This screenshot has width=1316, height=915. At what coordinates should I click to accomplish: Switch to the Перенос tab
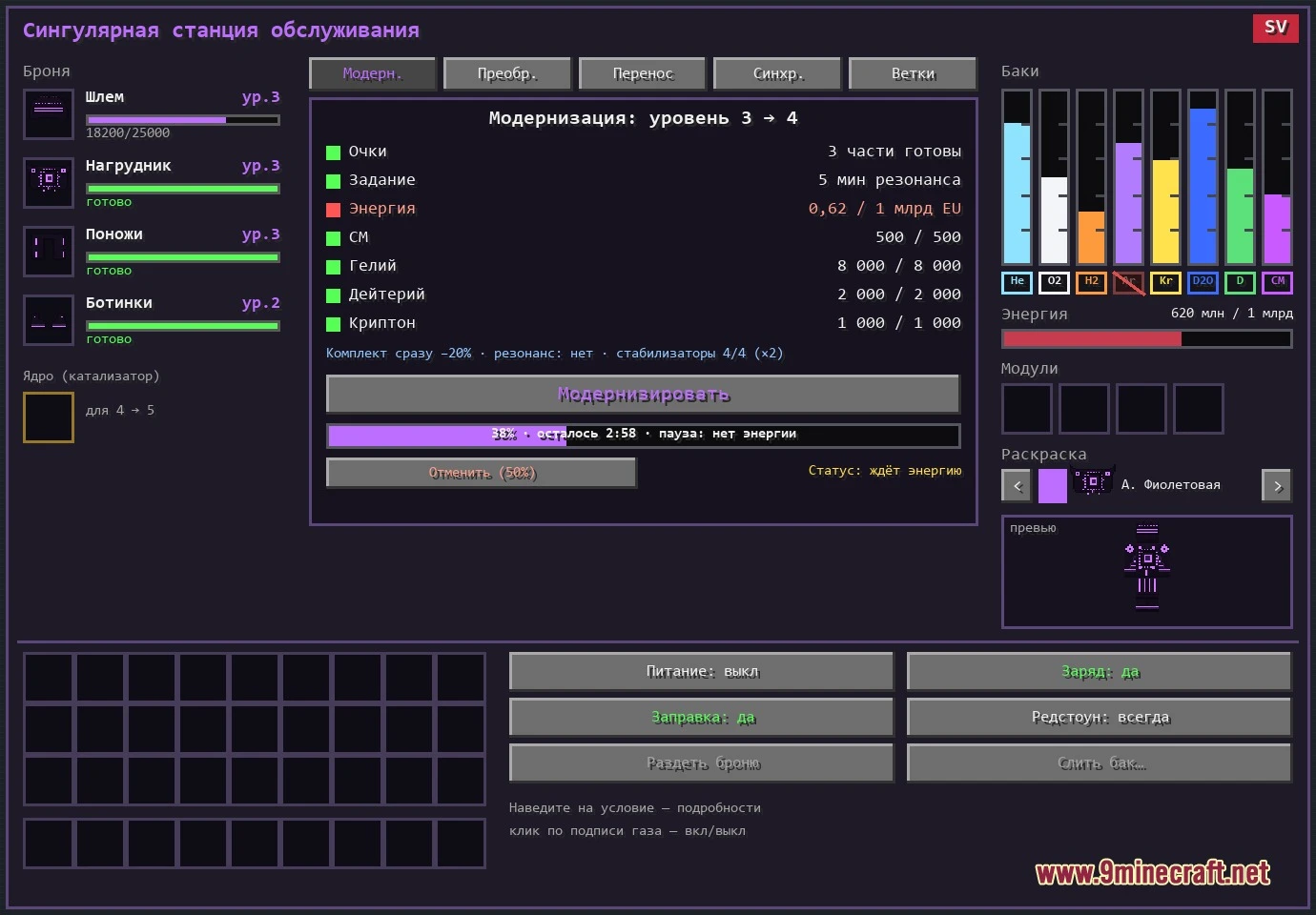[643, 73]
